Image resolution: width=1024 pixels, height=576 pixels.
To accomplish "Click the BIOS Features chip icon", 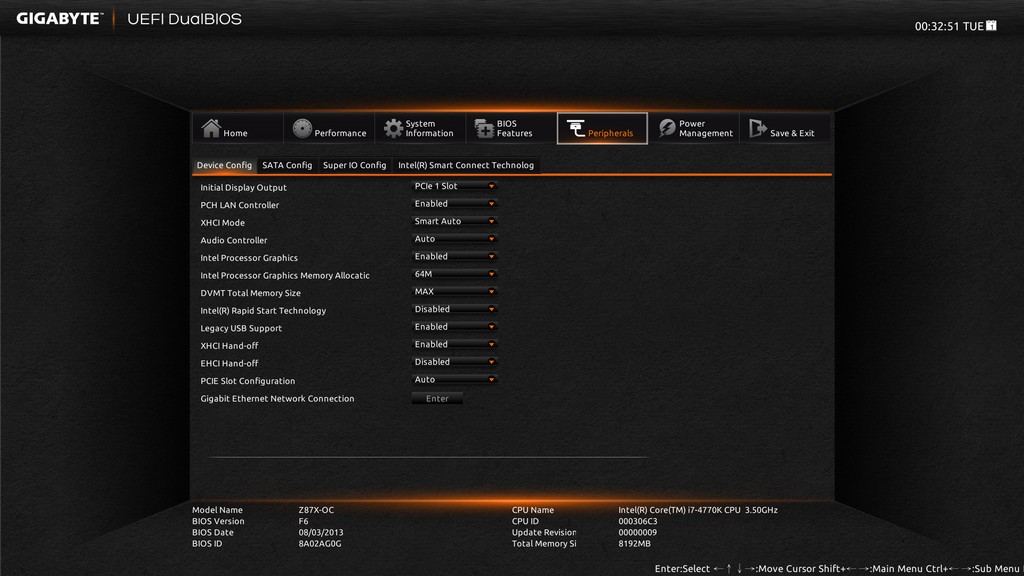I will (484, 129).
